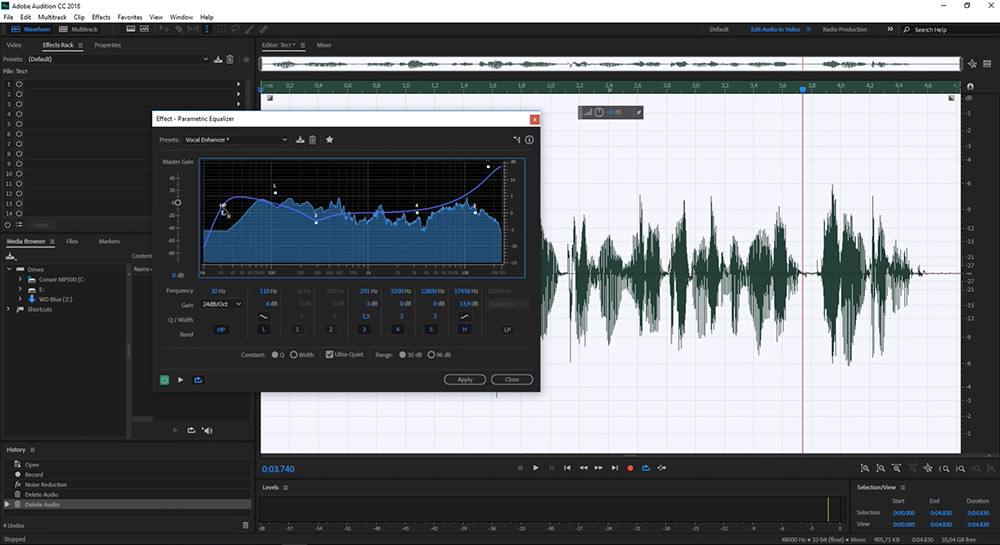The height and width of the screenshot is (545, 1000).
Task: Mark Vocal Enhancer preset as favorite star
Action: coord(330,140)
